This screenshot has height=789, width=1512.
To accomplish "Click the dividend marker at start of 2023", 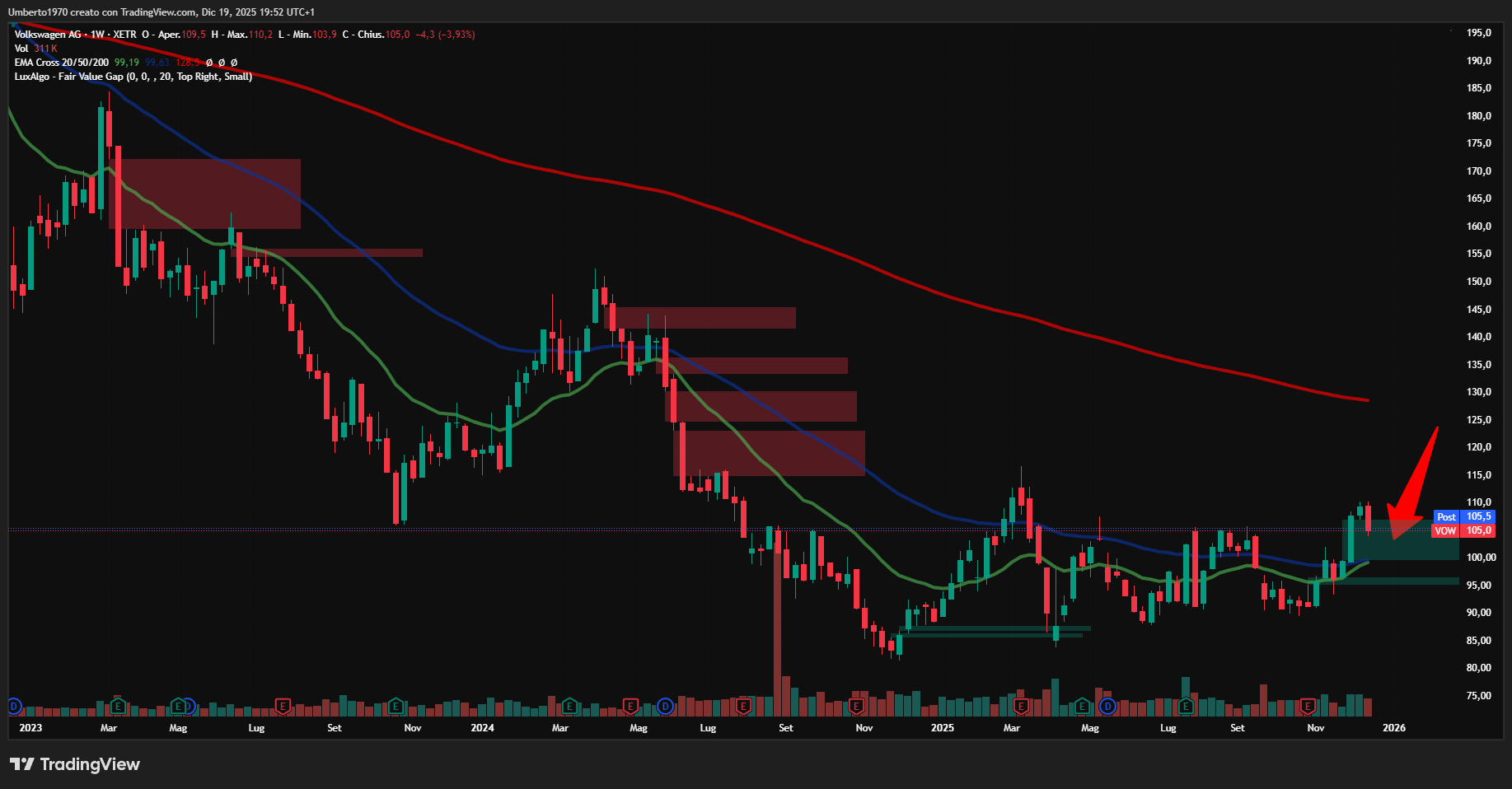I will 13,706.
